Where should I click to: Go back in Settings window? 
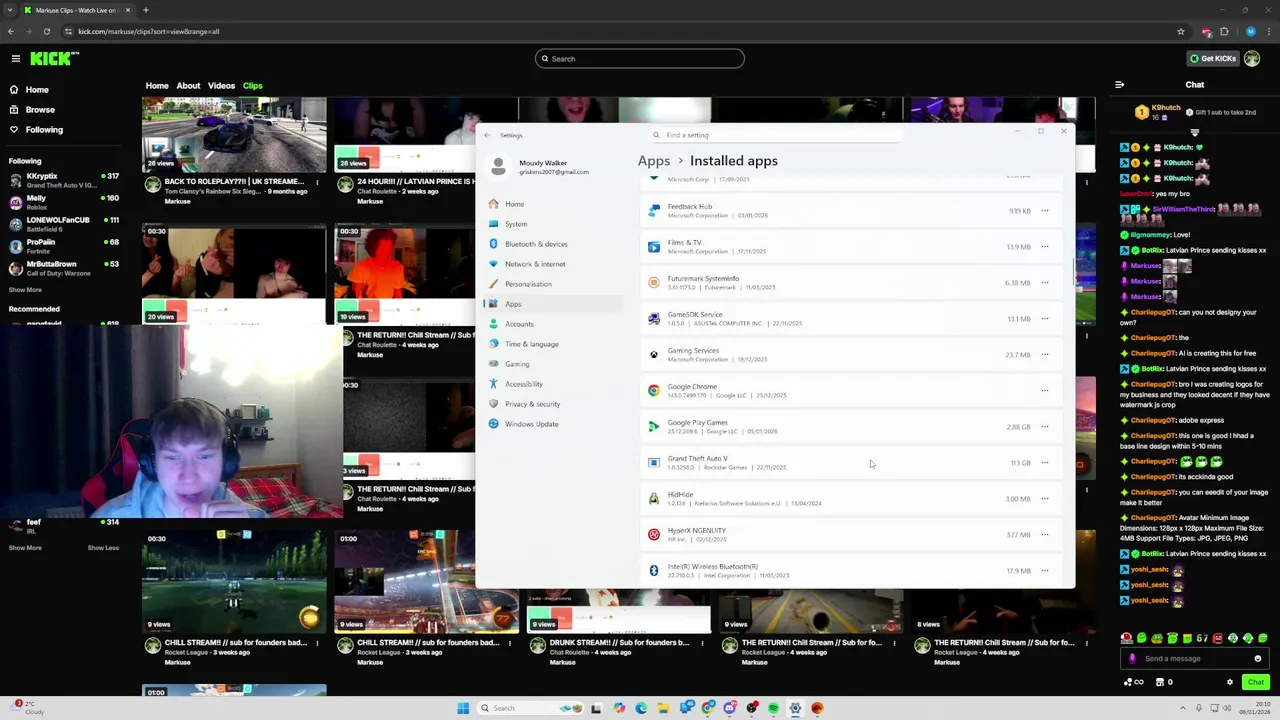click(x=487, y=135)
